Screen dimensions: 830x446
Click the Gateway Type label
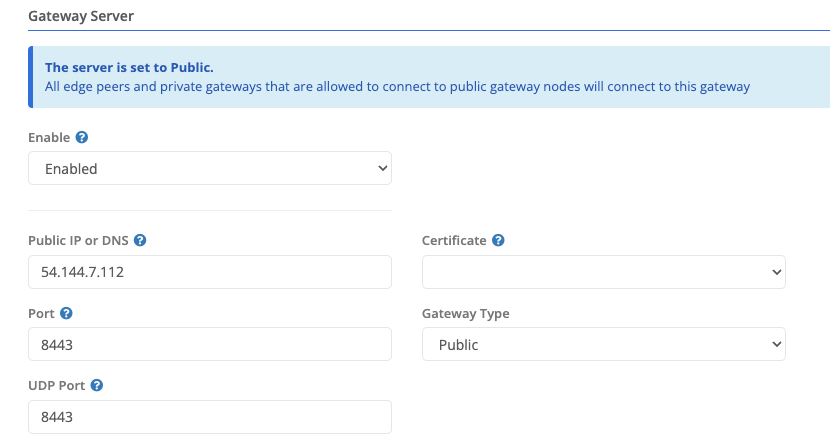465,313
